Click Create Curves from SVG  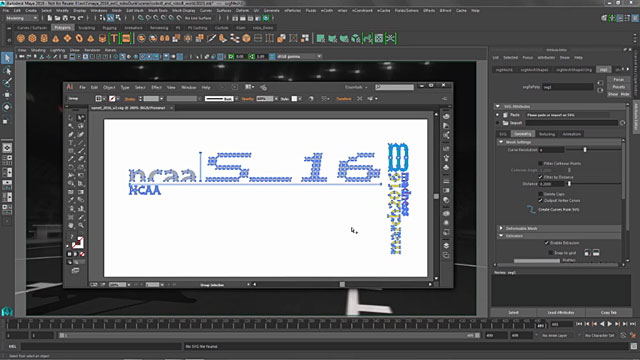pos(558,209)
